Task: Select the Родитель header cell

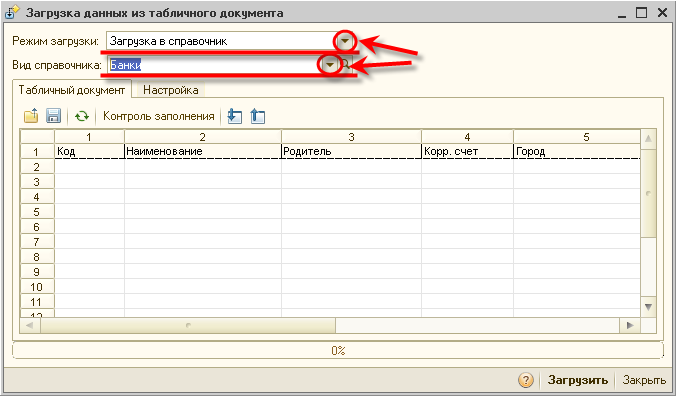Action: point(351,151)
